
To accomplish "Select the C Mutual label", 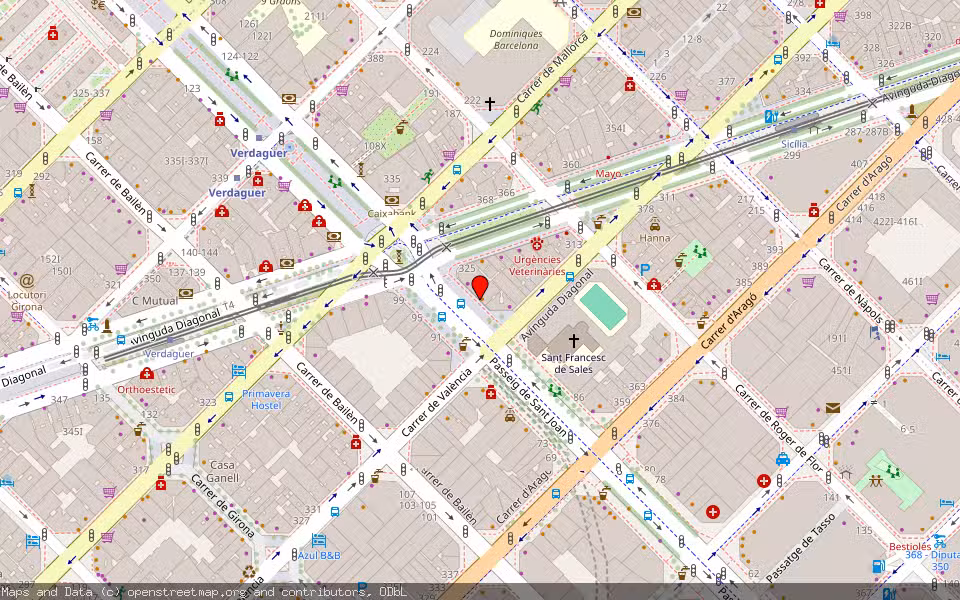I will coord(155,301).
